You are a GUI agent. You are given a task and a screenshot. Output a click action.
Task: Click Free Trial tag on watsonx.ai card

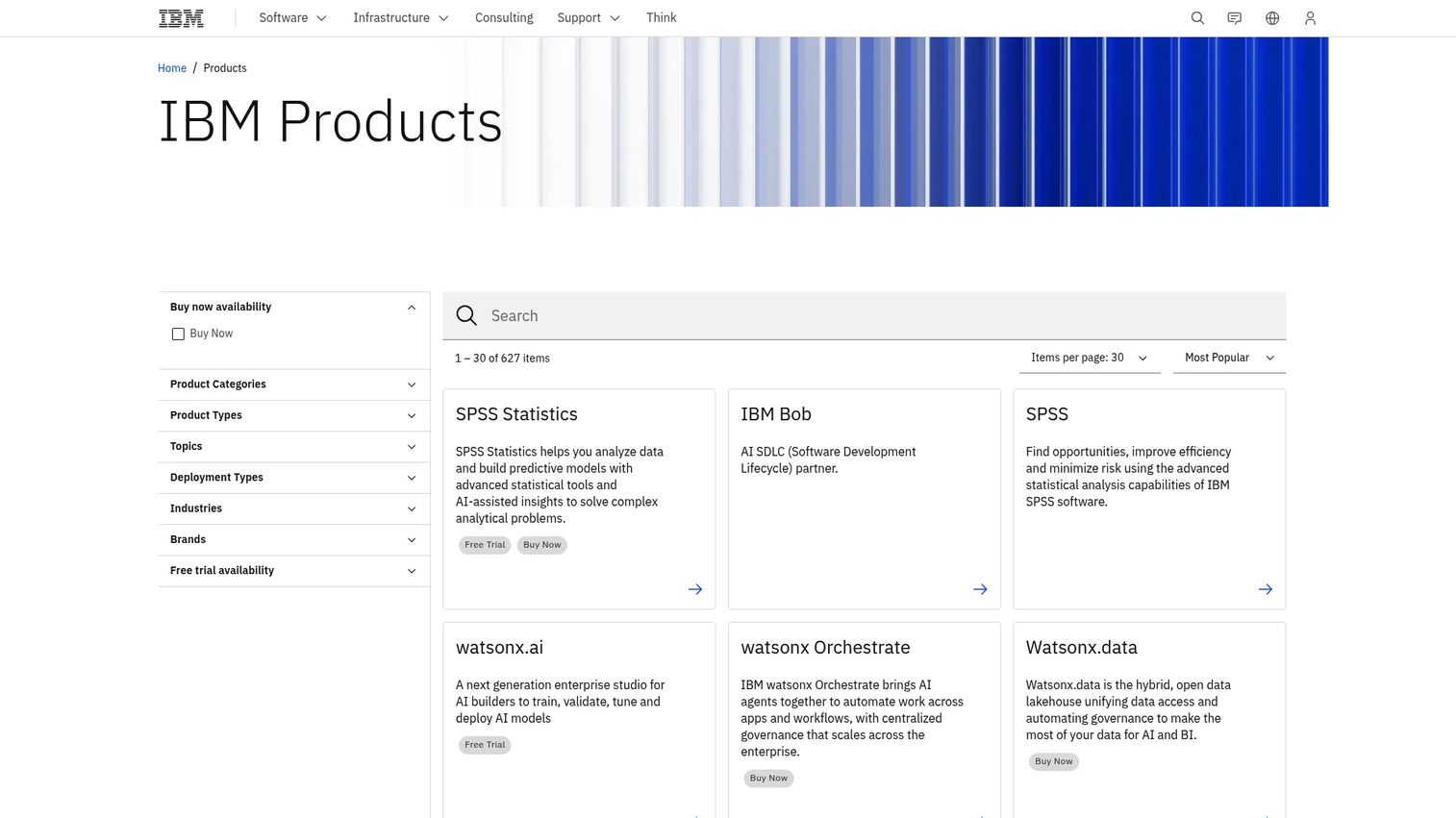tap(485, 745)
